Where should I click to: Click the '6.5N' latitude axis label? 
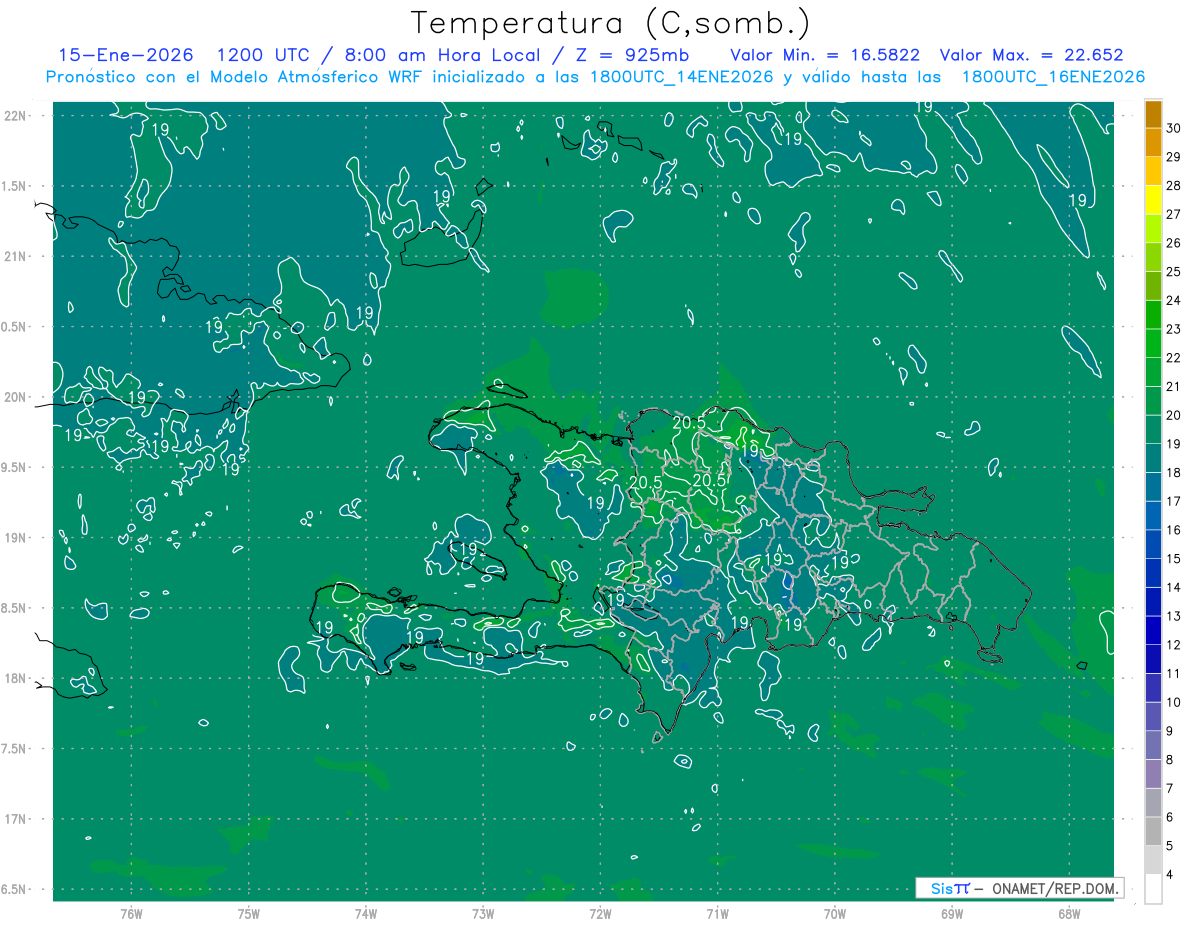click(x=15, y=890)
